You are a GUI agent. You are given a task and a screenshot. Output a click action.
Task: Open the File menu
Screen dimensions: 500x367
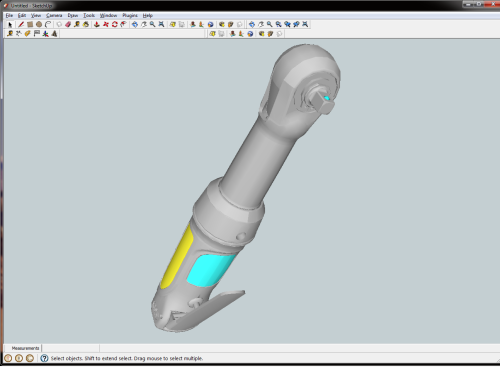tap(9, 15)
